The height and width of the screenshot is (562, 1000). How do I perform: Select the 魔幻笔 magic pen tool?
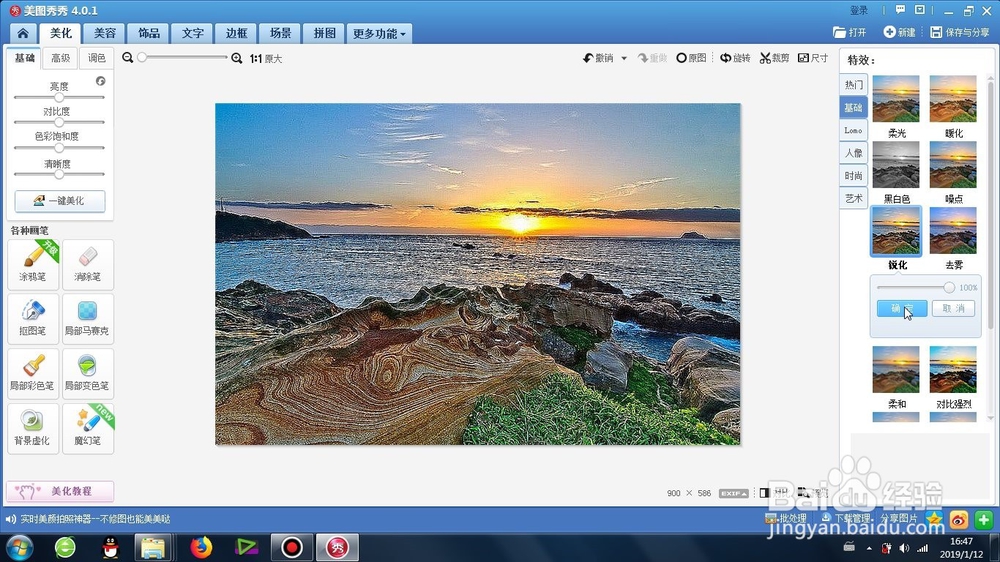point(87,427)
